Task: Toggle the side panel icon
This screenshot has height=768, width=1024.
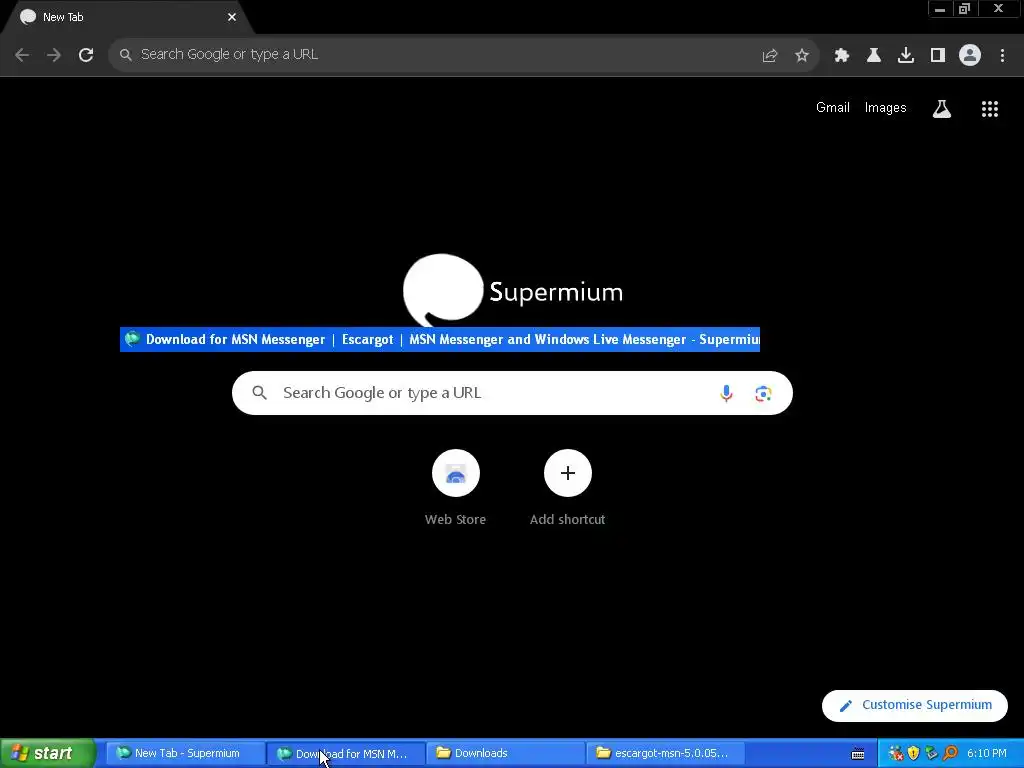Action: click(938, 56)
